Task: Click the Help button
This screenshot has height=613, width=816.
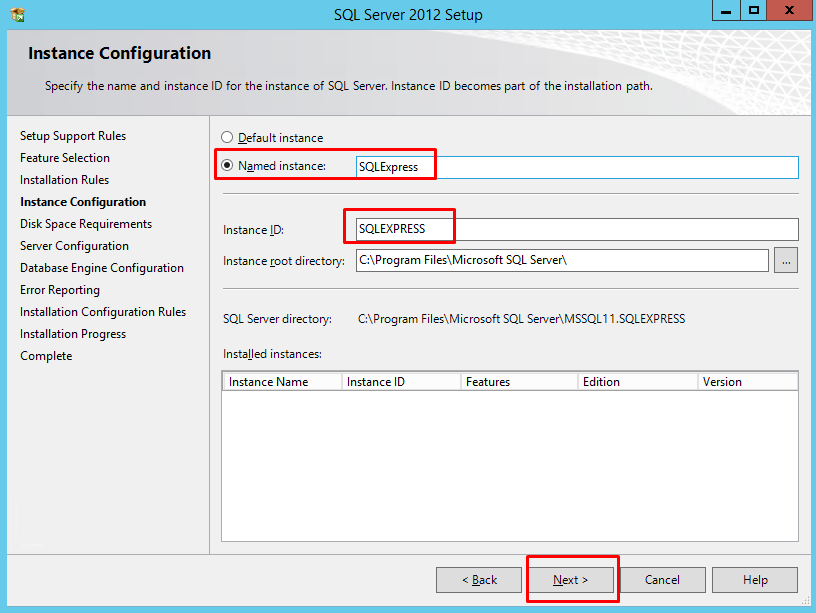Action: [755, 580]
